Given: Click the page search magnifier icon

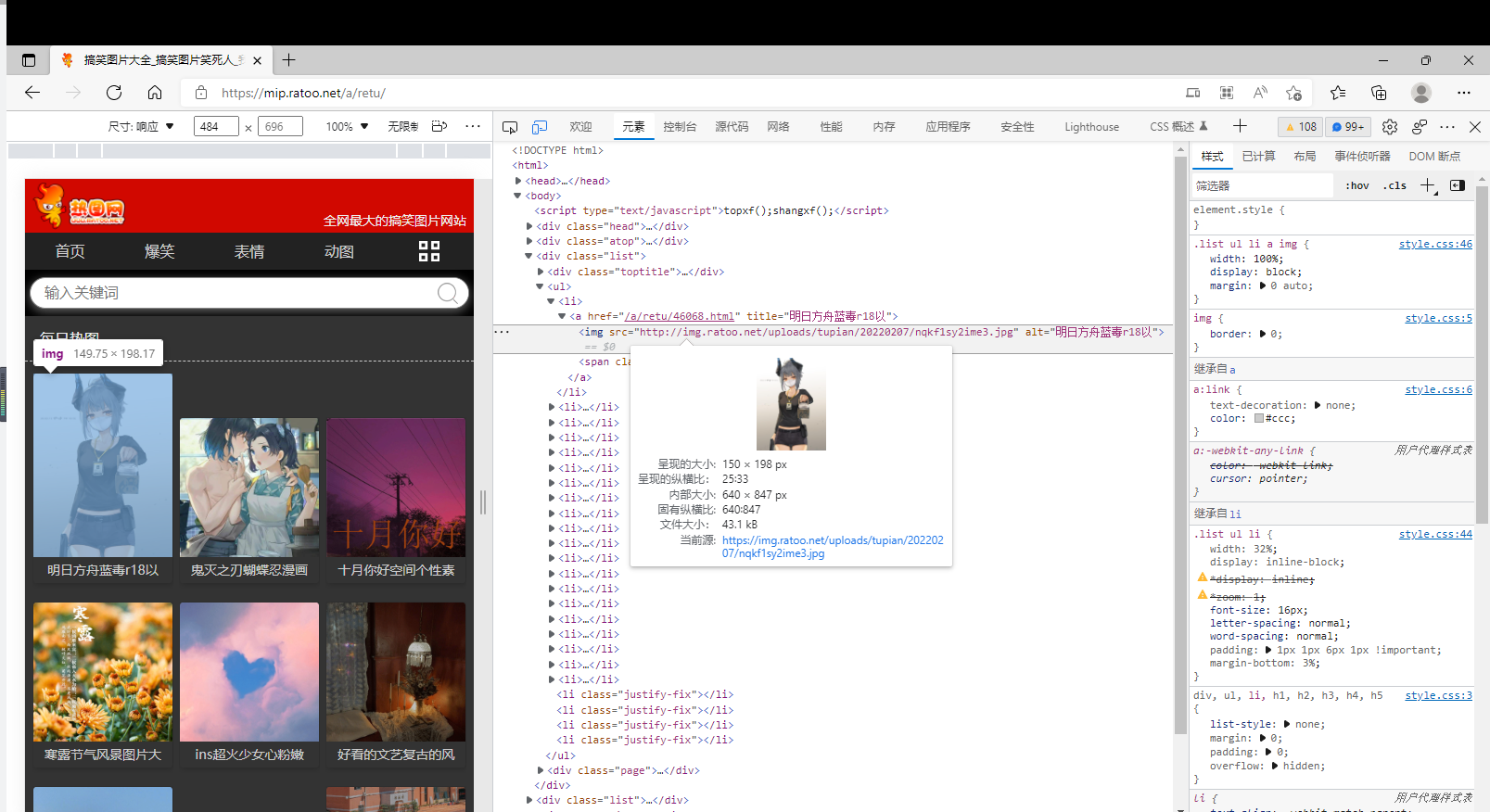Looking at the screenshot, I should (x=448, y=293).
